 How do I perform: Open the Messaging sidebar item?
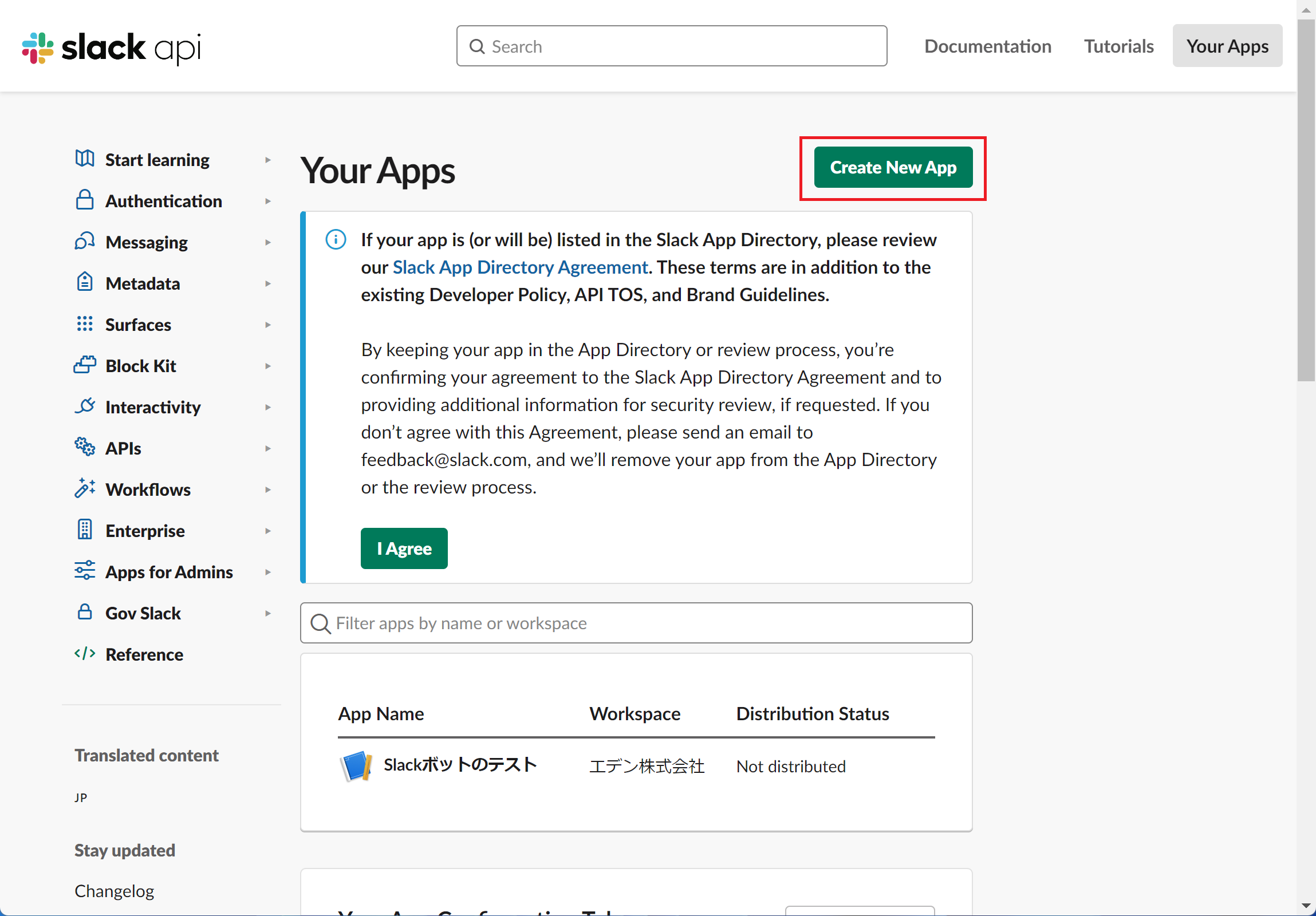coord(146,242)
